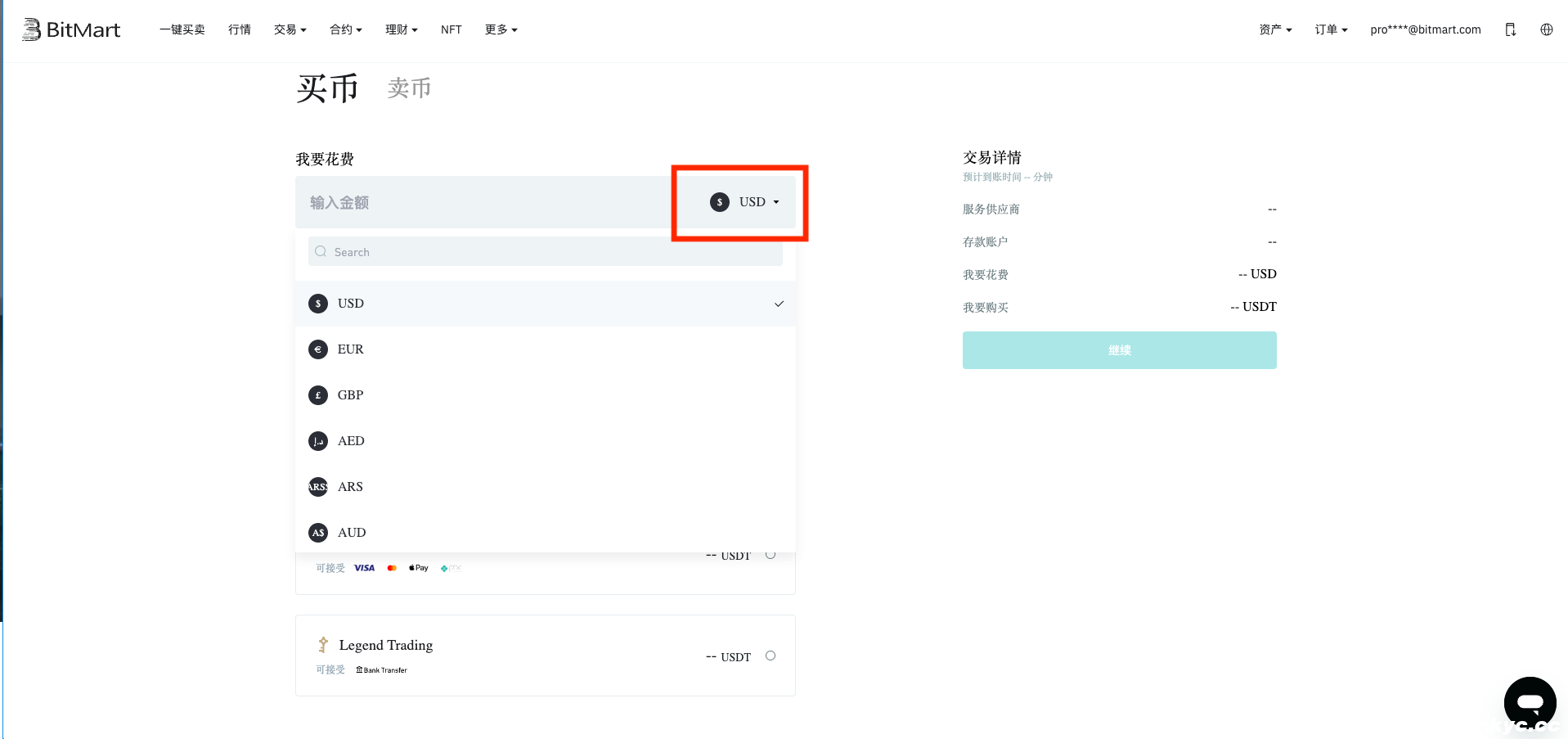
Task: Open the 一键买卖 link
Action: (182, 29)
